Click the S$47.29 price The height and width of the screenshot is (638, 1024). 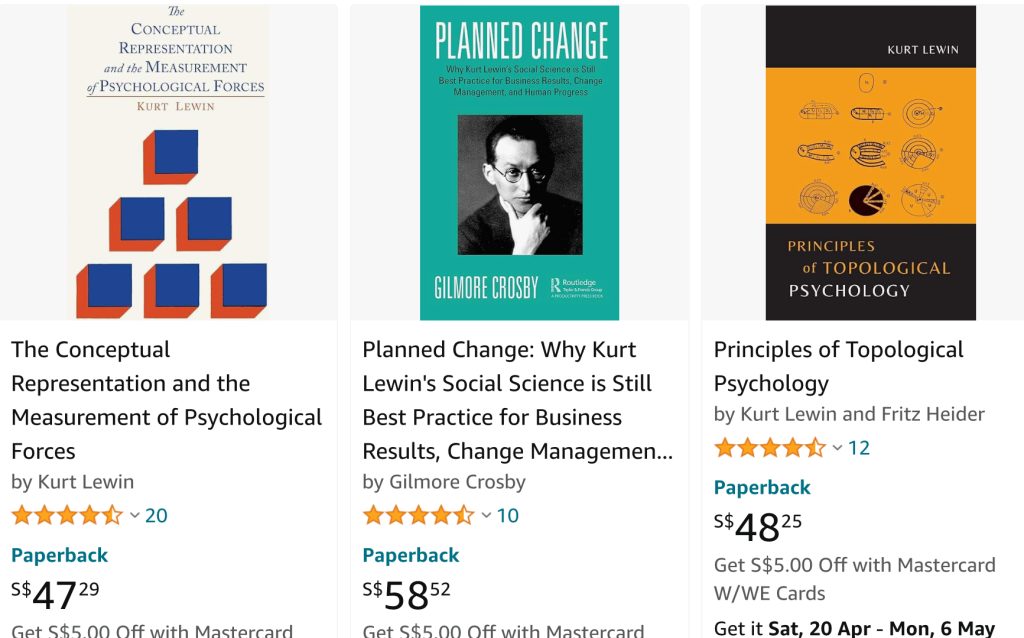tap(55, 594)
